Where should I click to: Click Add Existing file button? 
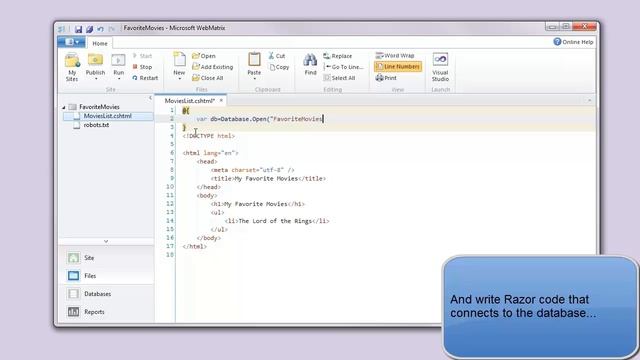coord(212,67)
